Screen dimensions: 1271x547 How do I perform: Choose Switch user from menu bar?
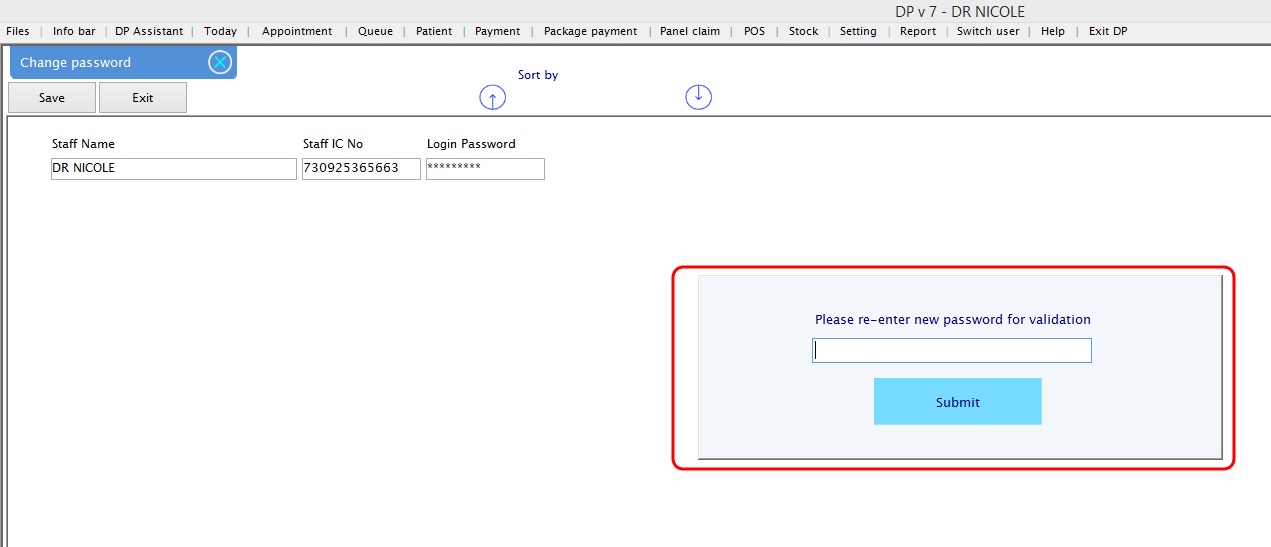[x=988, y=31]
